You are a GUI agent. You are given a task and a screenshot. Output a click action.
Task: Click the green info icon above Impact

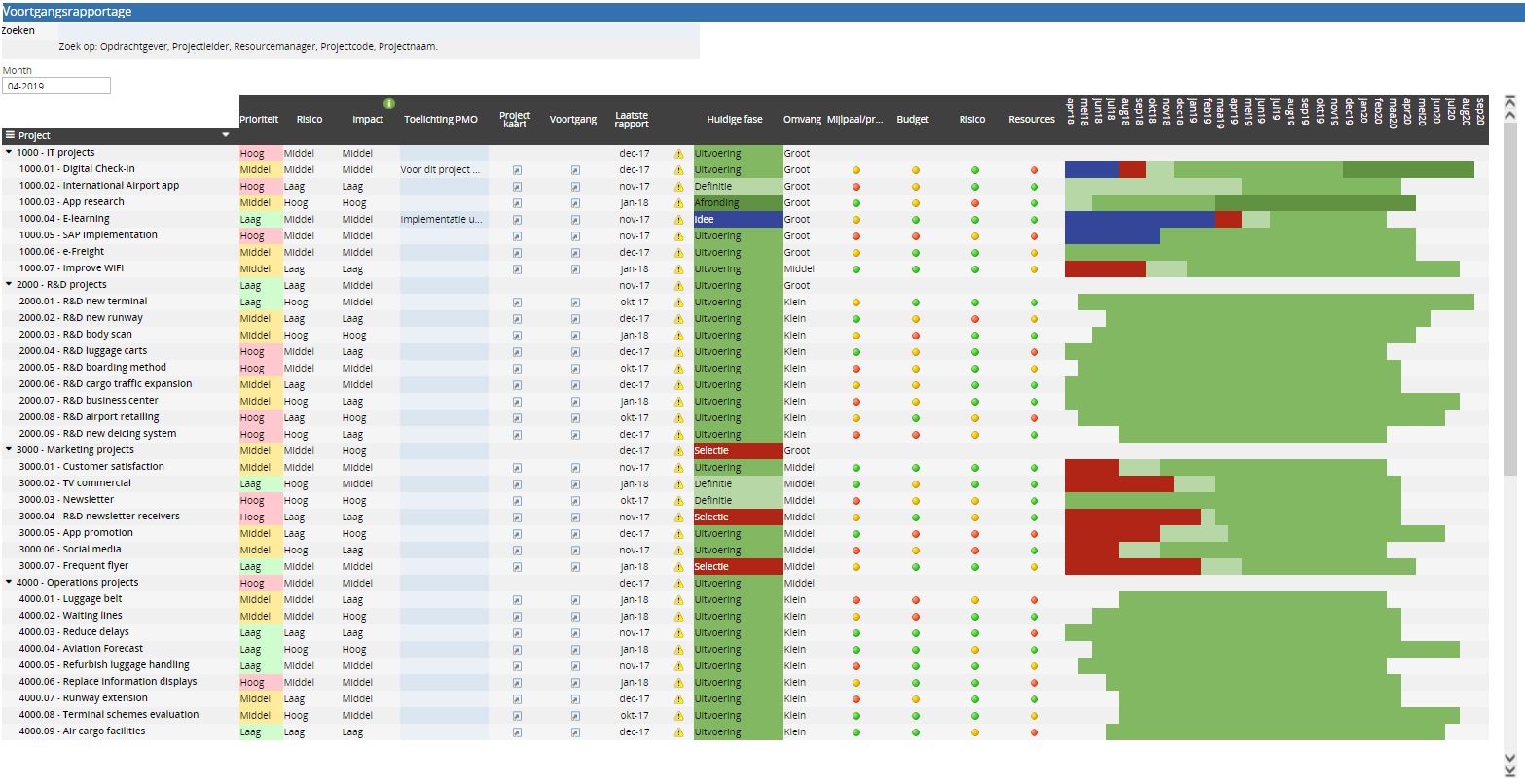pyautogui.click(x=389, y=103)
